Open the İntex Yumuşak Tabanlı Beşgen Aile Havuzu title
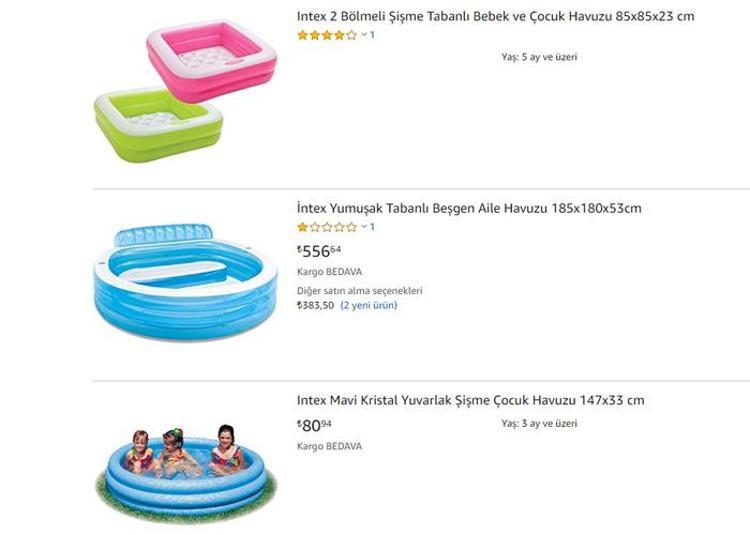The image size is (750, 535). click(469, 208)
